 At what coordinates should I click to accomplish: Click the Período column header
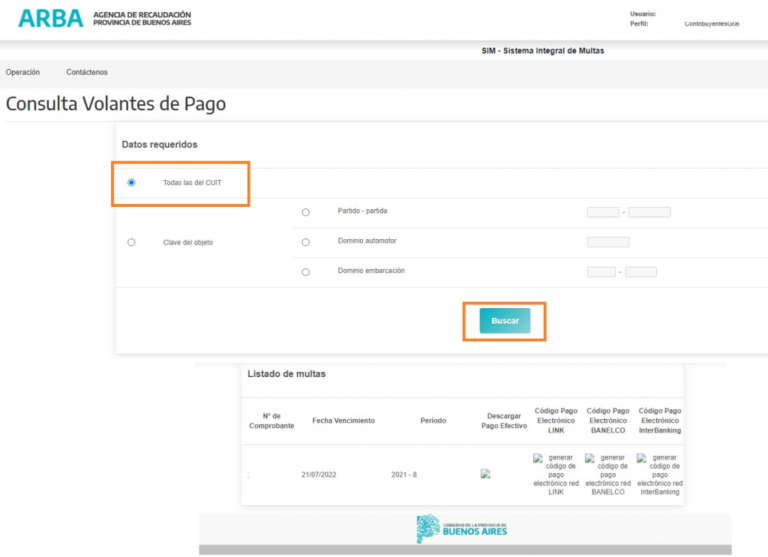tap(433, 420)
